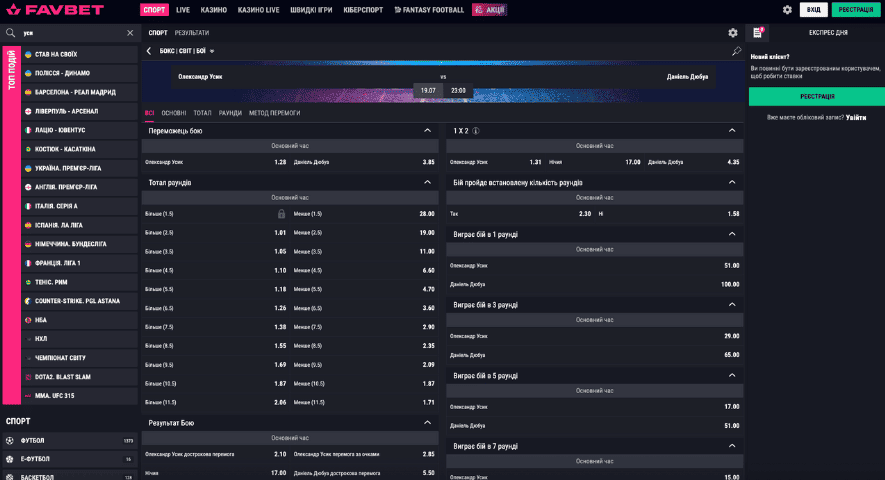
Task: Click green Реєстрація button in bet slip
Action: tap(817, 97)
